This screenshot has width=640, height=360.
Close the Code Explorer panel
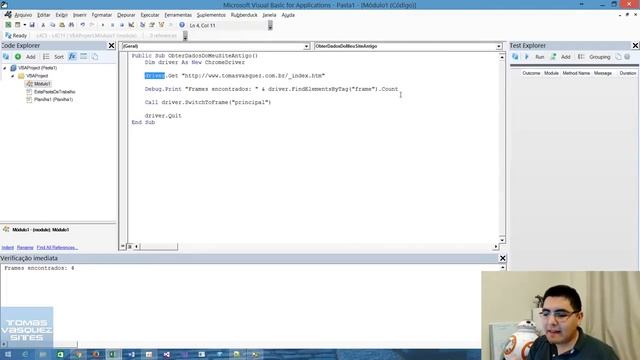(111, 46)
